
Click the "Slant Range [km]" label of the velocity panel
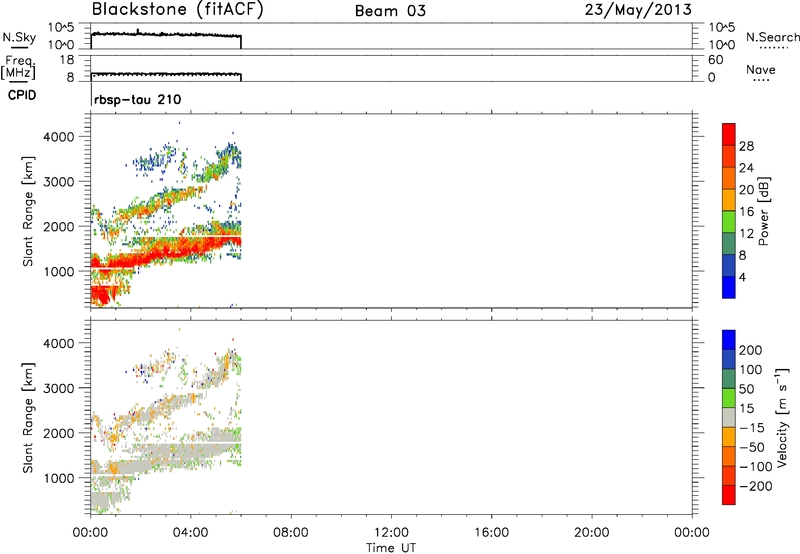(x=28, y=418)
